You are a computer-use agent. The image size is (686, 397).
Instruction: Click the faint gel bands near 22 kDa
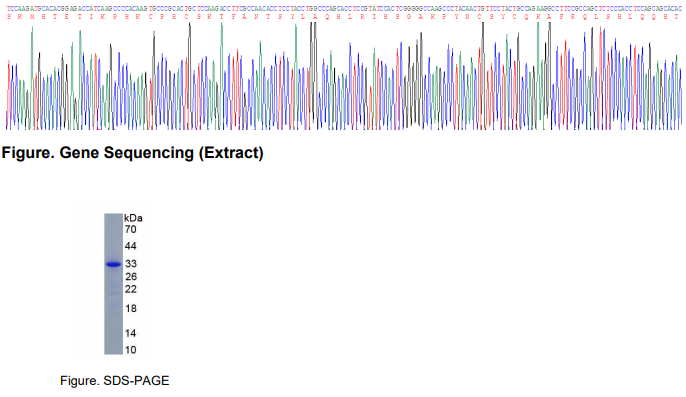point(113,289)
